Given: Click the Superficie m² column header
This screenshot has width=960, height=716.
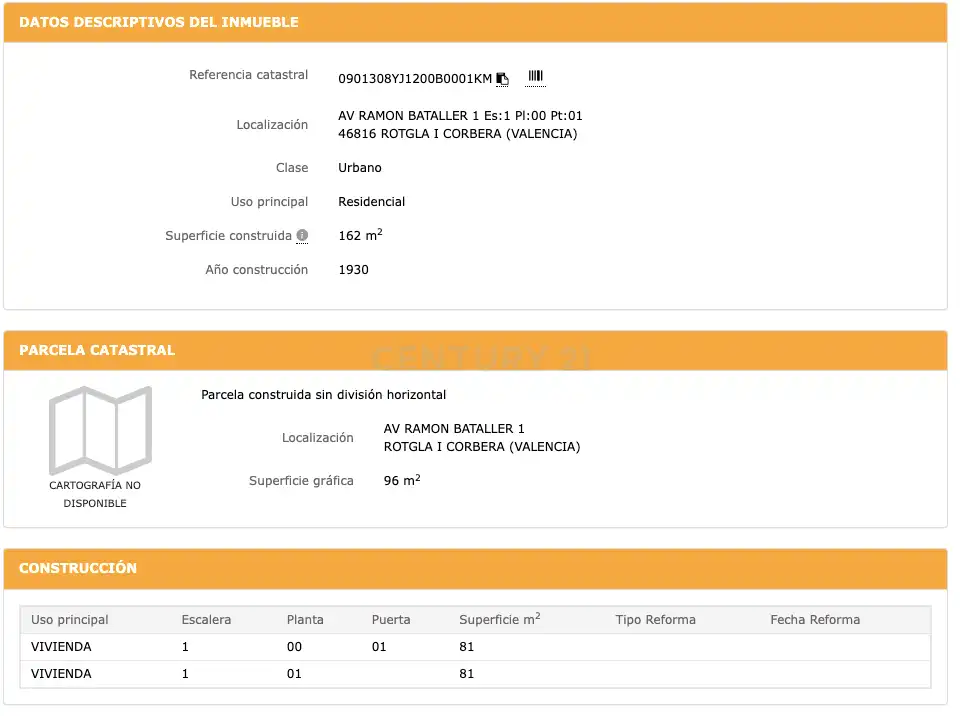Looking at the screenshot, I should click(x=500, y=619).
